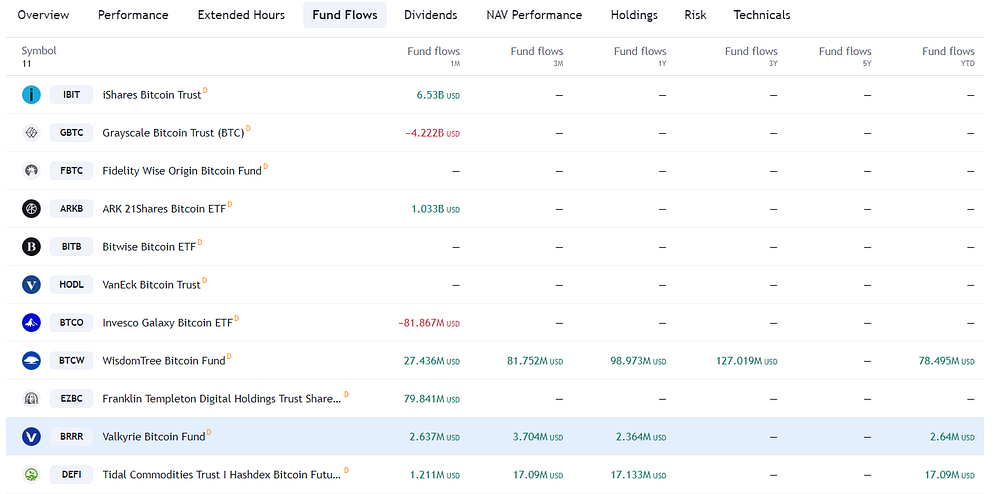The image size is (1000, 494).
Task: Click the Valkyrie Bitcoin Fund logo icon
Action: pyautogui.click(x=31, y=437)
